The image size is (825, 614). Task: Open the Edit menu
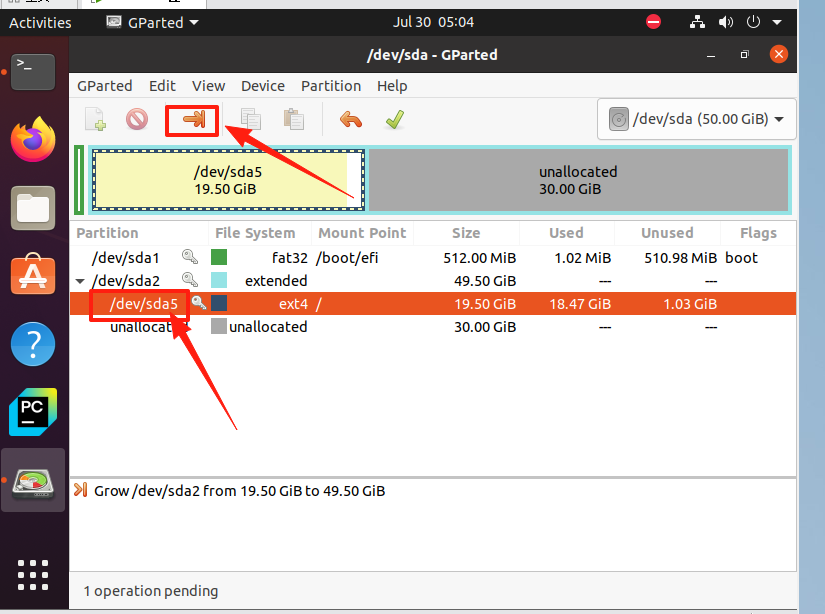click(162, 86)
